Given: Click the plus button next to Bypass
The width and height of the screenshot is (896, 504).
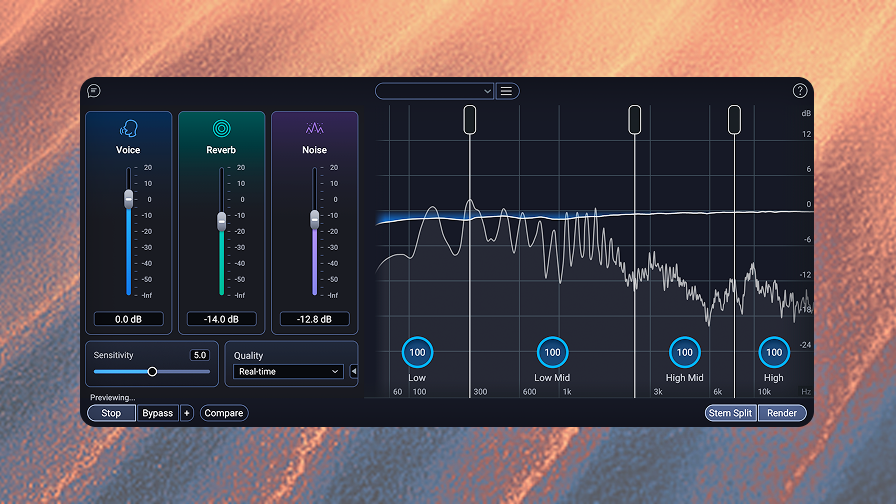Looking at the screenshot, I should coord(186,413).
